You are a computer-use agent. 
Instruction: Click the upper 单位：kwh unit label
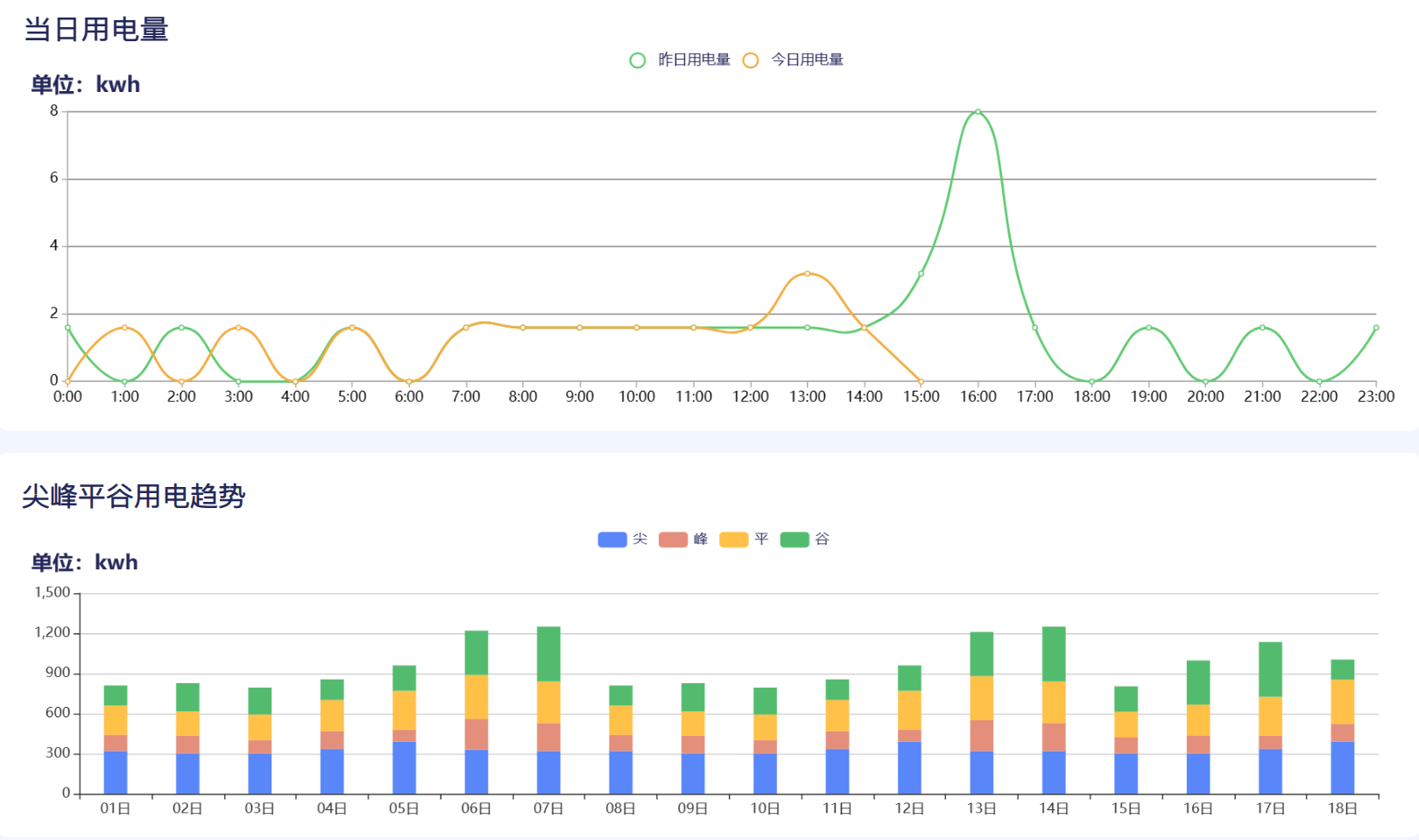coord(86,85)
